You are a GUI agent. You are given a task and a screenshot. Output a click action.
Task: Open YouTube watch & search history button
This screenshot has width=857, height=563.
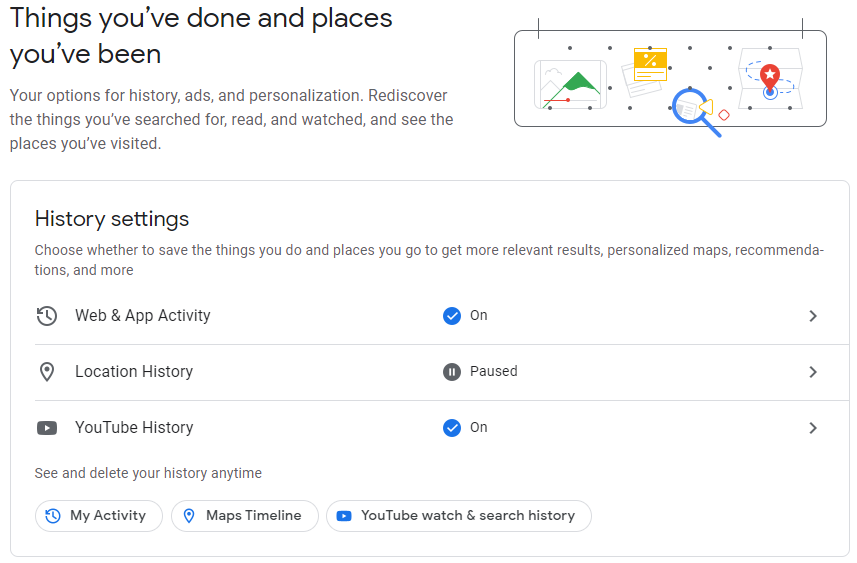tap(459, 516)
